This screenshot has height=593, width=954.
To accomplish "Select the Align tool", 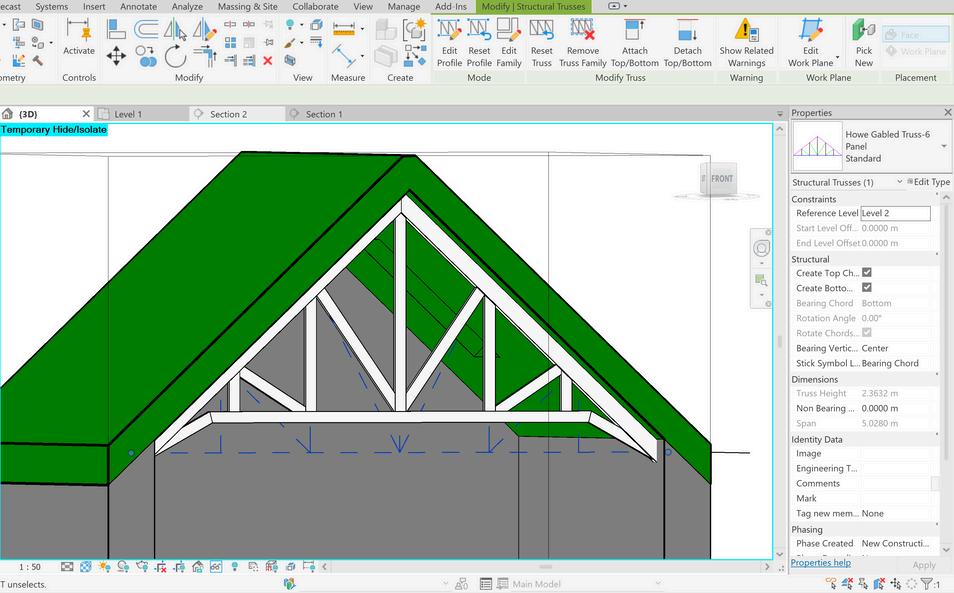I will click(116, 29).
